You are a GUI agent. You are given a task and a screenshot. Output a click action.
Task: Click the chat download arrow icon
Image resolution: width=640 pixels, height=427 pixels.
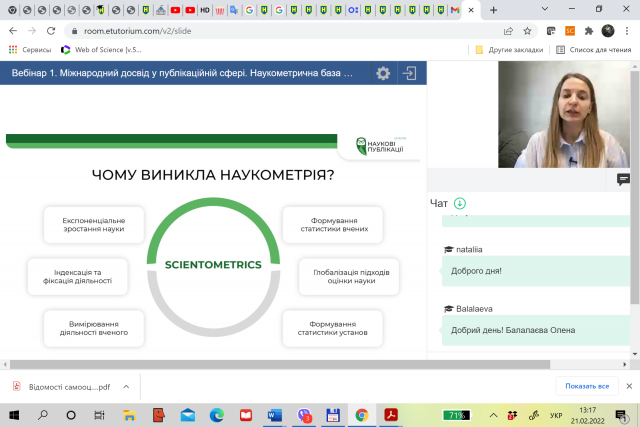(x=460, y=203)
